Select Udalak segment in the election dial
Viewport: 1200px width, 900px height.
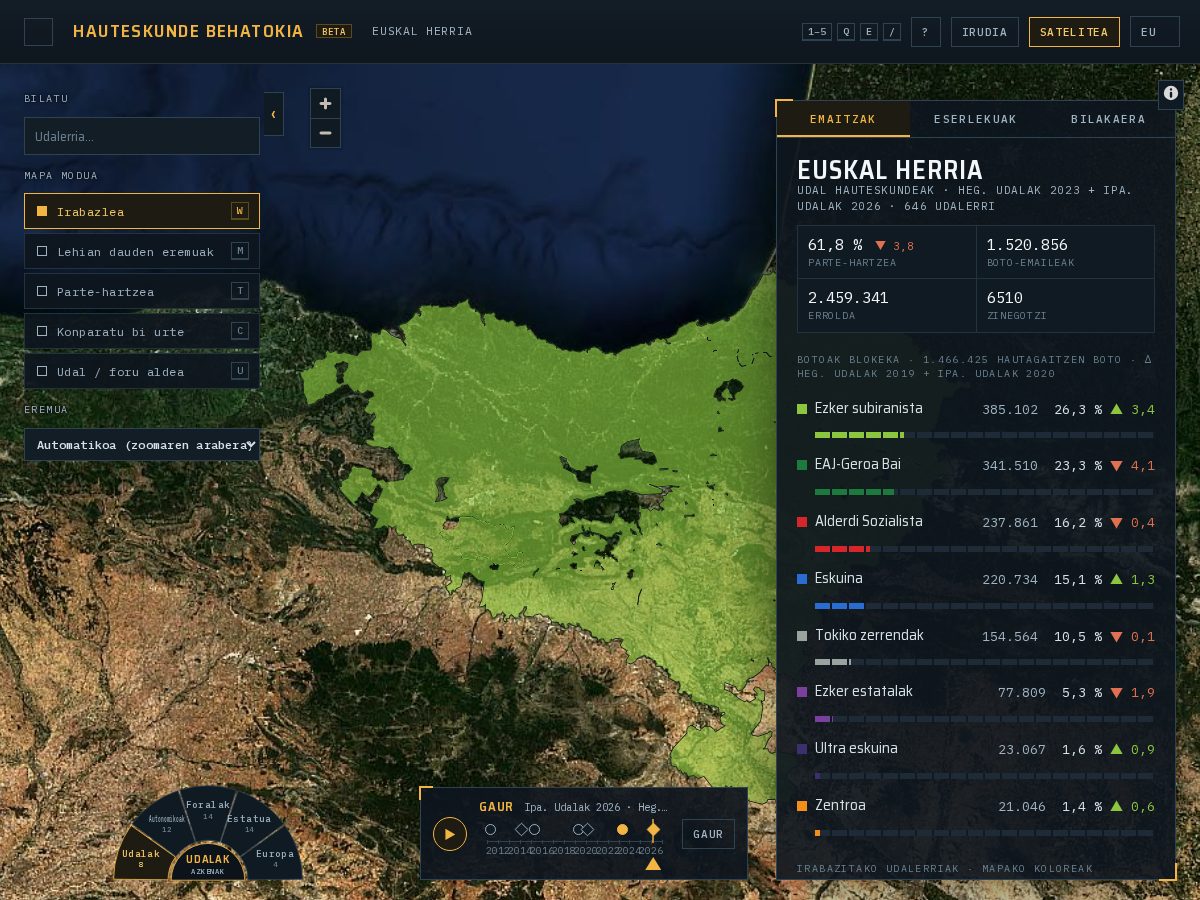(x=141, y=857)
